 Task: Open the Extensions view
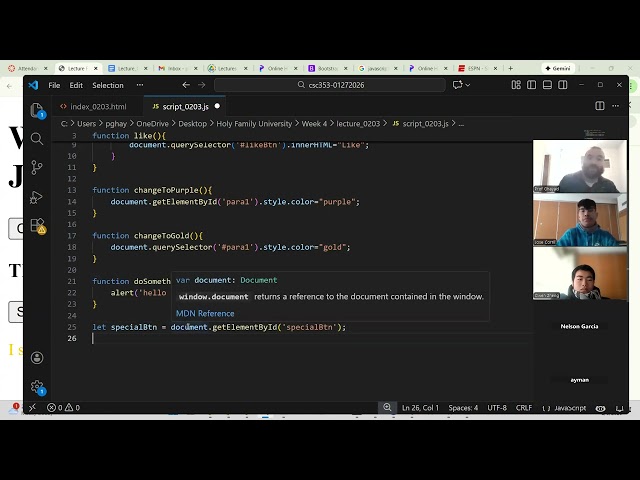[x=37, y=226]
